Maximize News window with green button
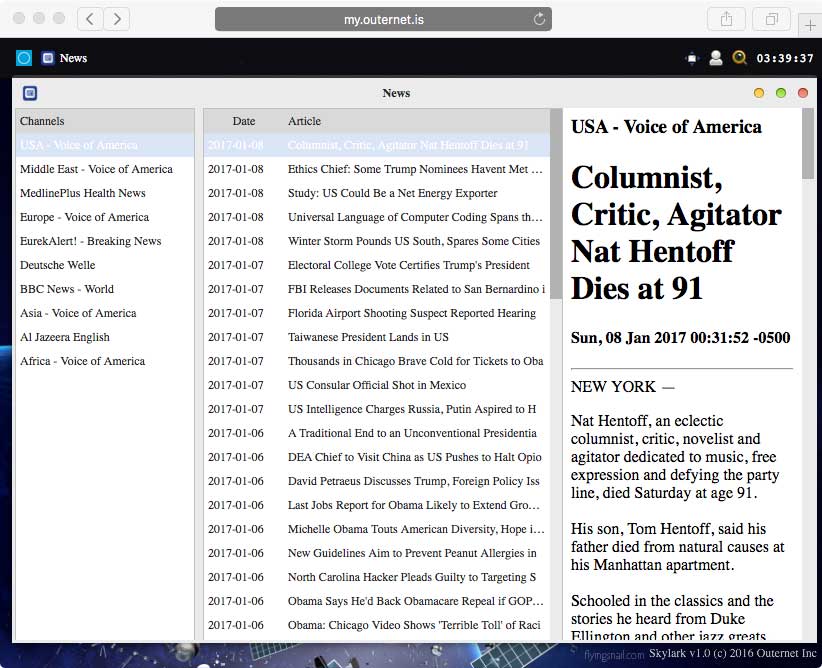The width and height of the screenshot is (822, 668). tap(781, 93)
